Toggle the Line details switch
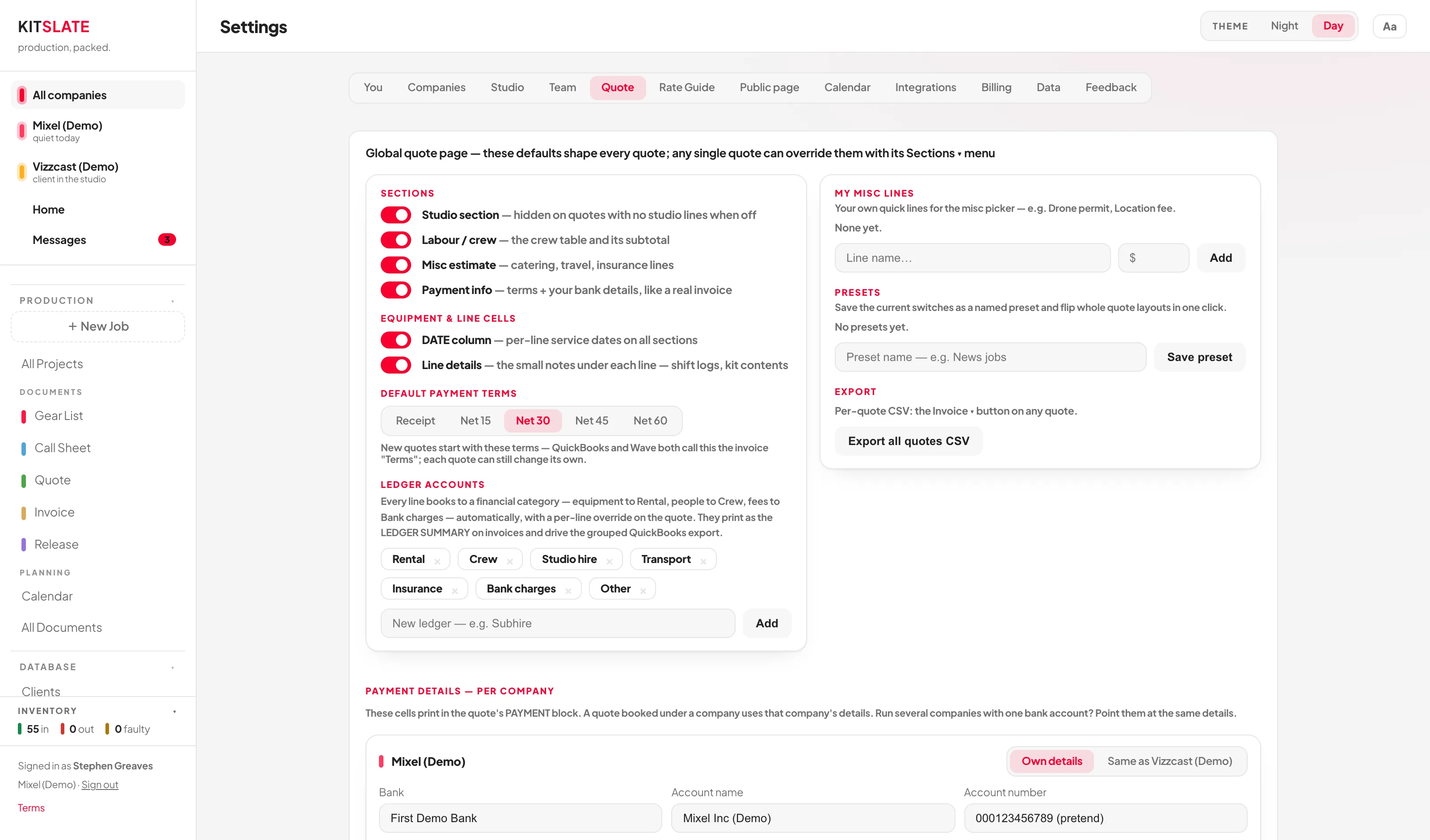This screenshot has height=840, width=1430. 395,365
